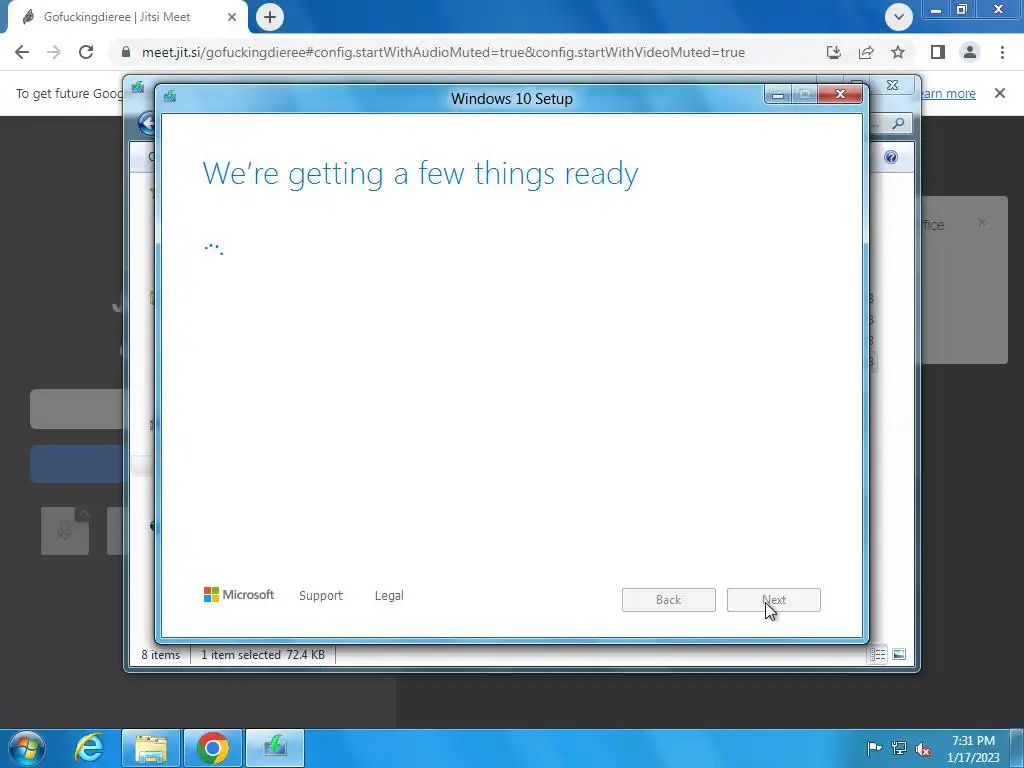
Task: Open the Support link in Setup
Action: tap(321, 596)
